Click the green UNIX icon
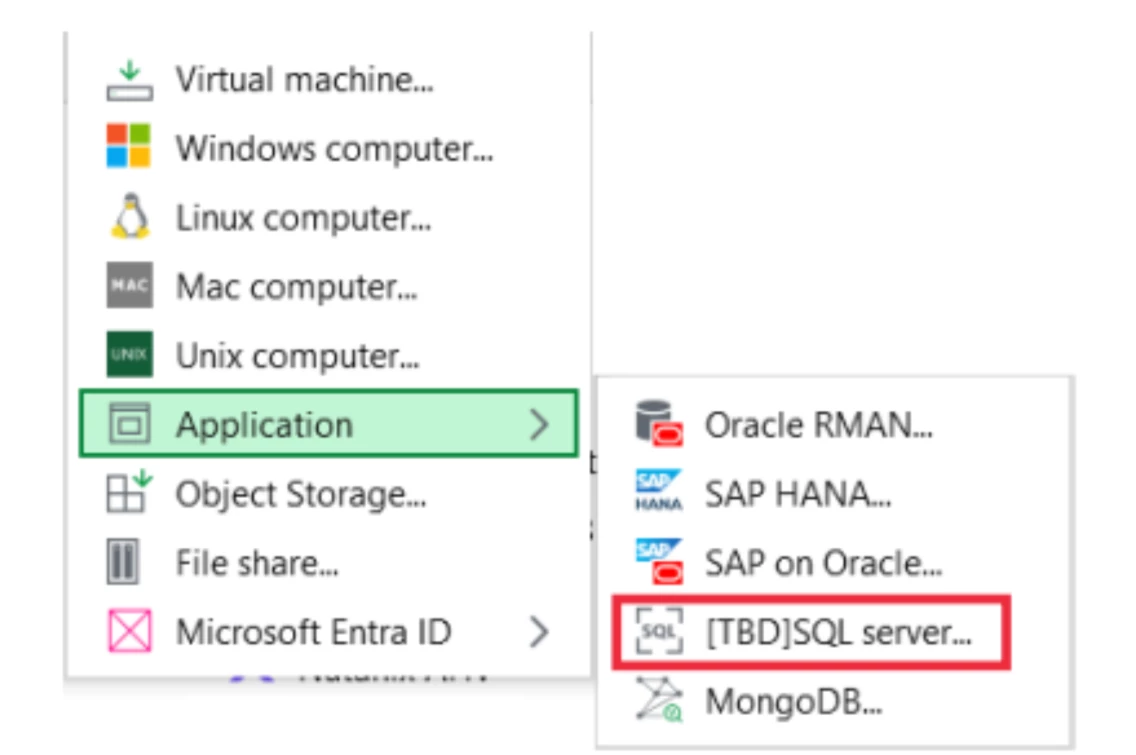Screen dimensions: 1136x755 pos(129,355)
